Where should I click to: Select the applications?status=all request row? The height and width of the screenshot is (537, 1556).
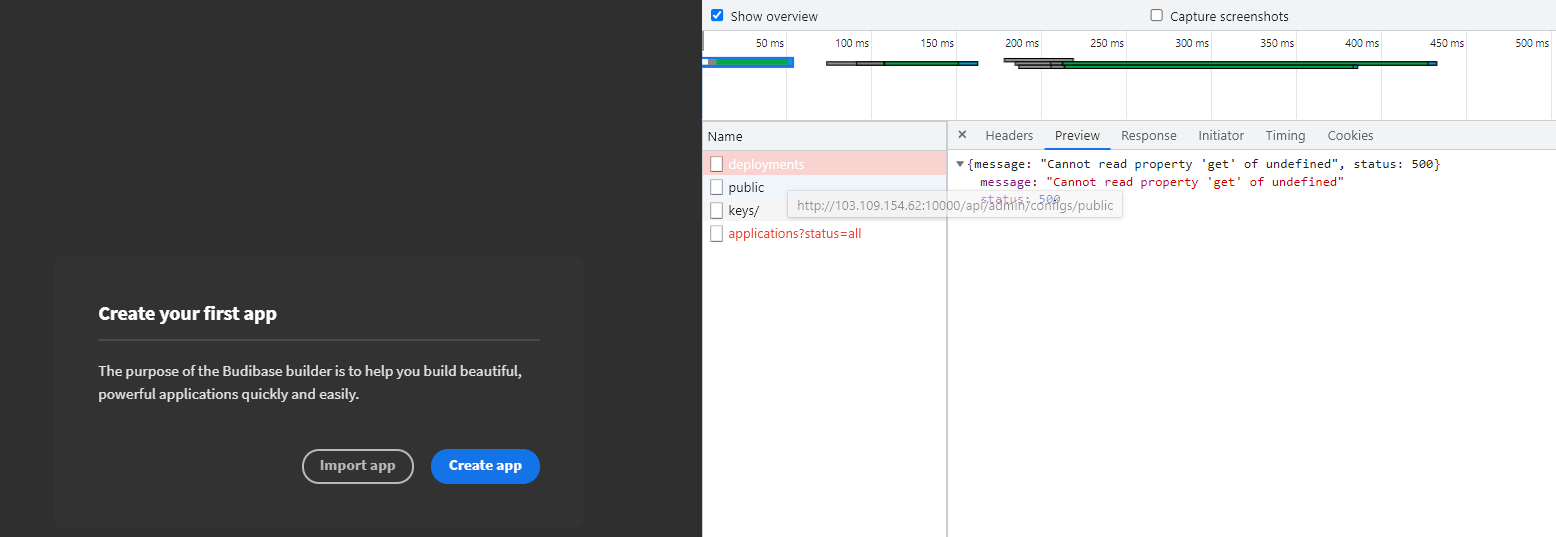point(824,233)
